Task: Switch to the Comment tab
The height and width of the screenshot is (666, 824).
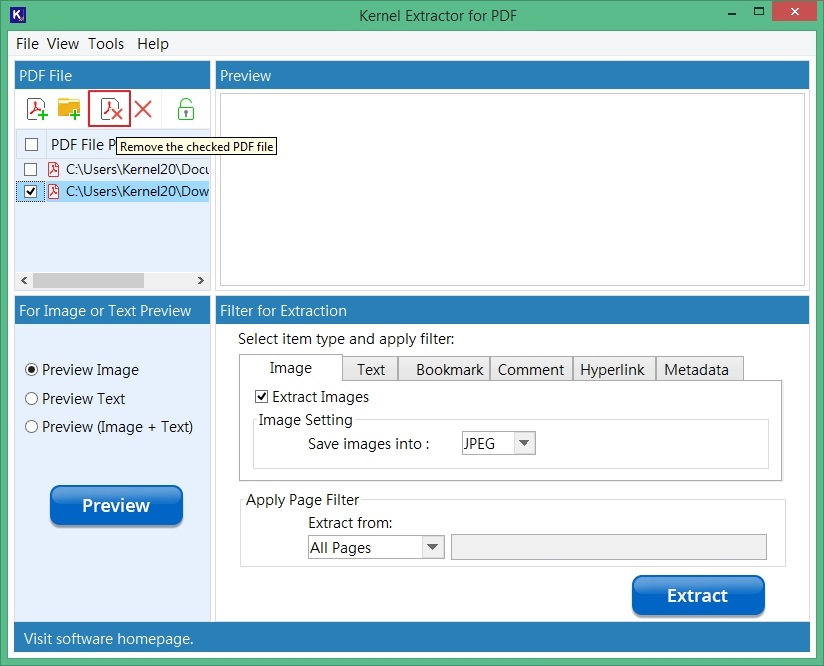Action: point(531,370)
